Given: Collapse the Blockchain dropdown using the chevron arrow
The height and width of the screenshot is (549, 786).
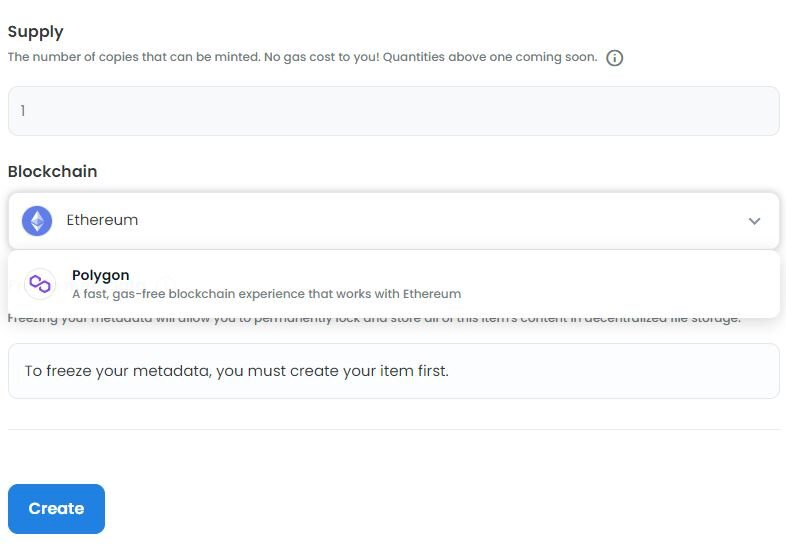Looking at the screenshot, I should (754, 221).
